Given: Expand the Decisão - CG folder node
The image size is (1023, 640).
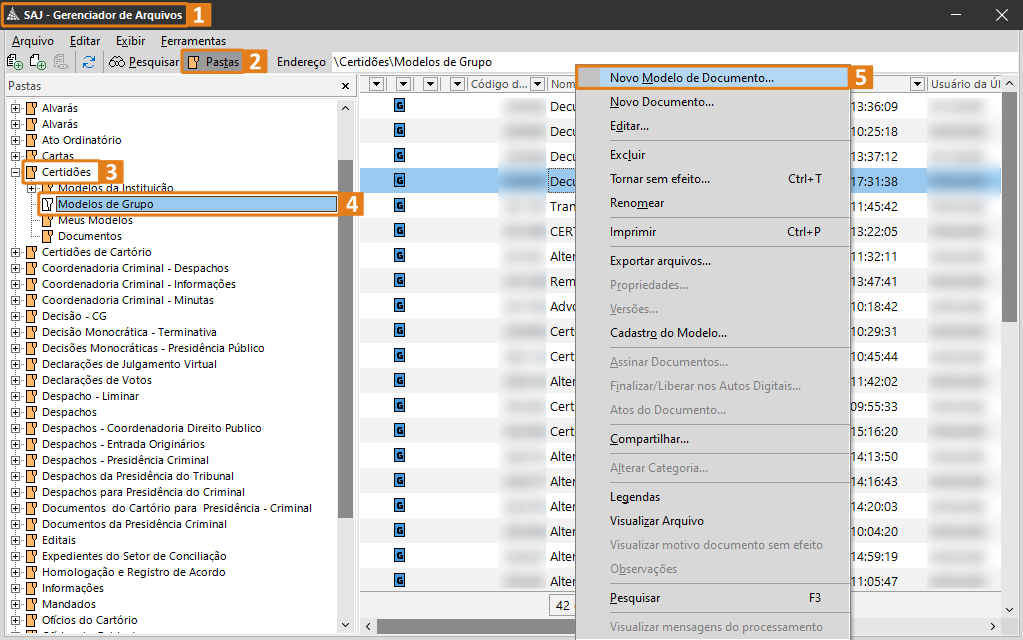Looking at the screenshot, I should tap(16, 316).
